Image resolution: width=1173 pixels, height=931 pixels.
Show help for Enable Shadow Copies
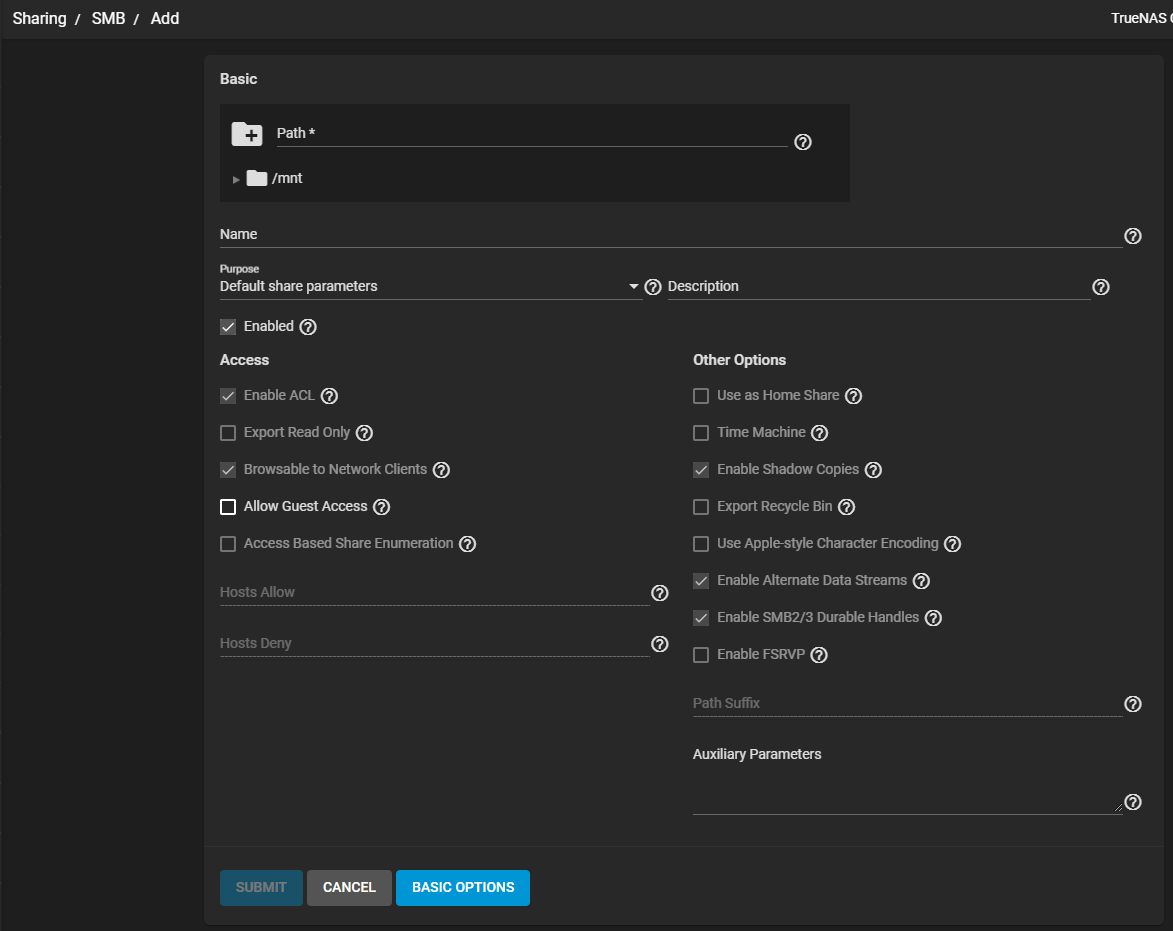[873, 470]
